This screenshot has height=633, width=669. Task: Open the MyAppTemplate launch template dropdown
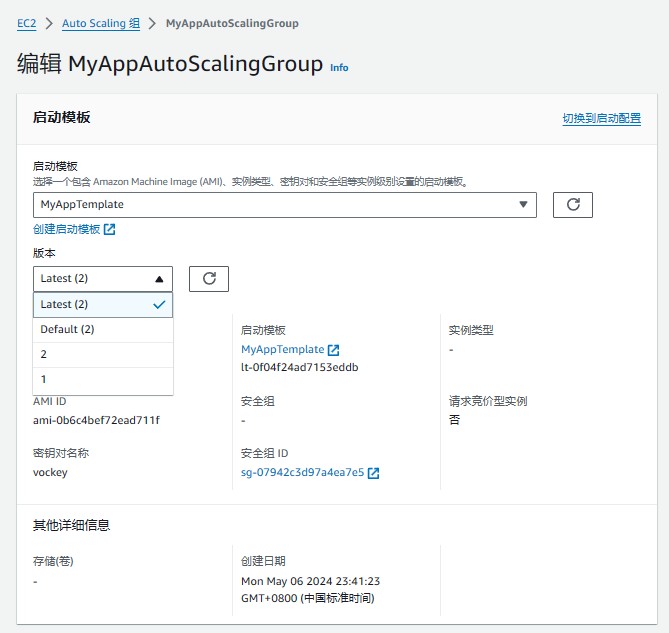pyautogui.click(x=285, y=205)
